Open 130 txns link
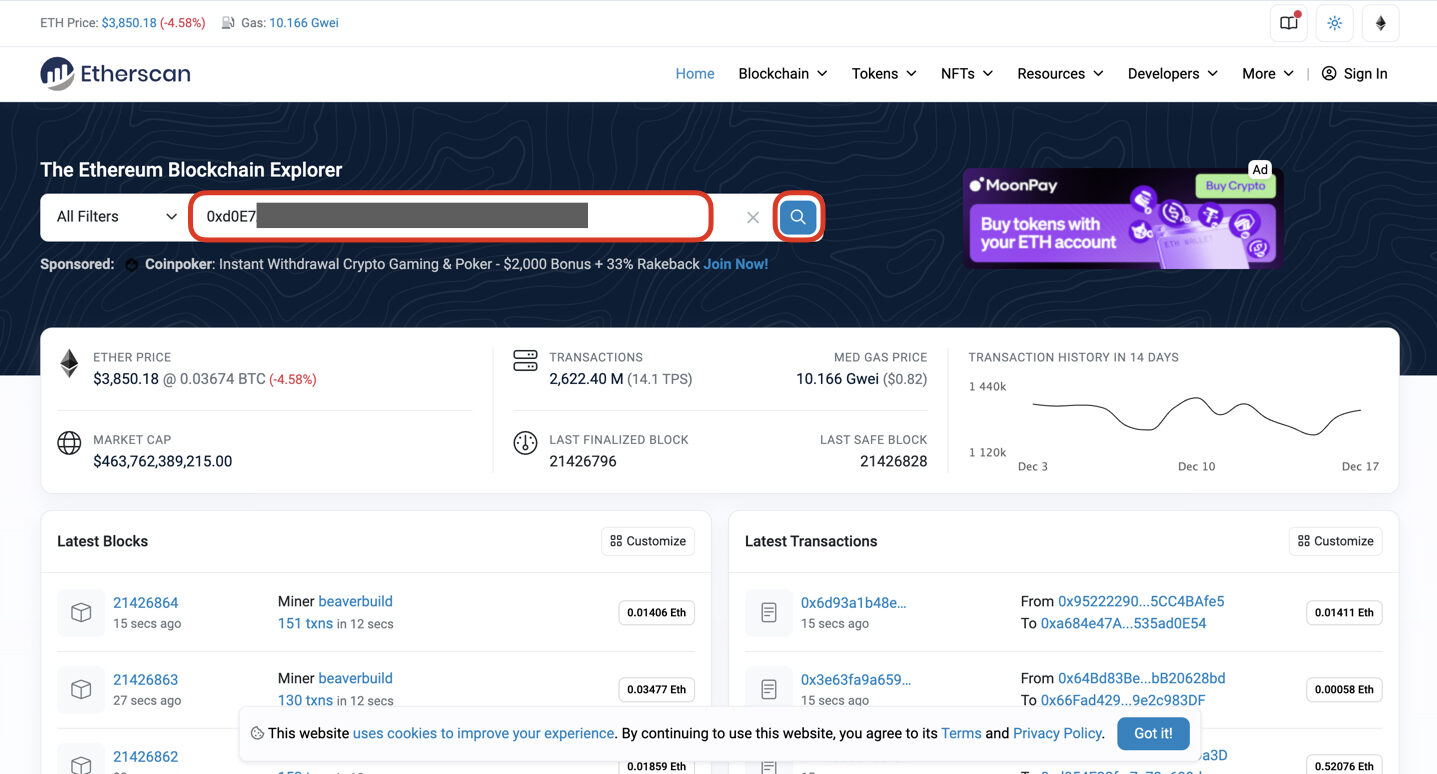Viewport: 1437px width, 774px height. (305, 700)
